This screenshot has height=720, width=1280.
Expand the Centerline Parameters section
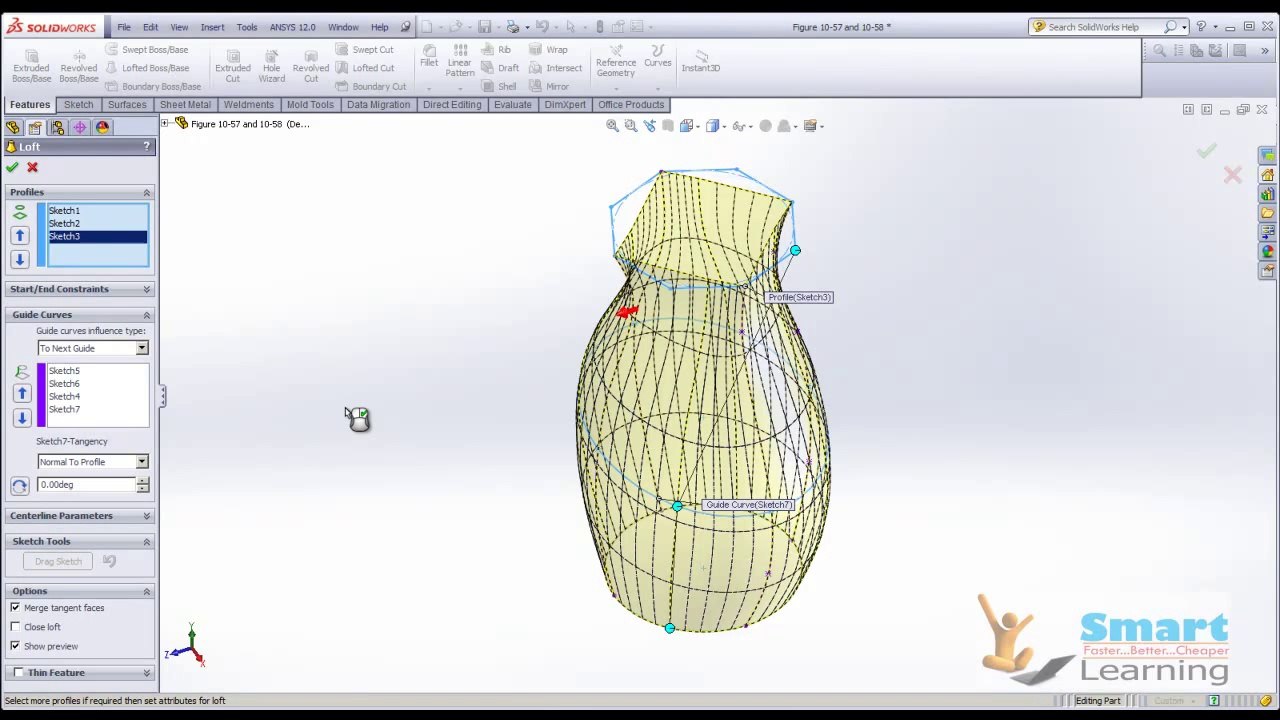coord(146,516)
